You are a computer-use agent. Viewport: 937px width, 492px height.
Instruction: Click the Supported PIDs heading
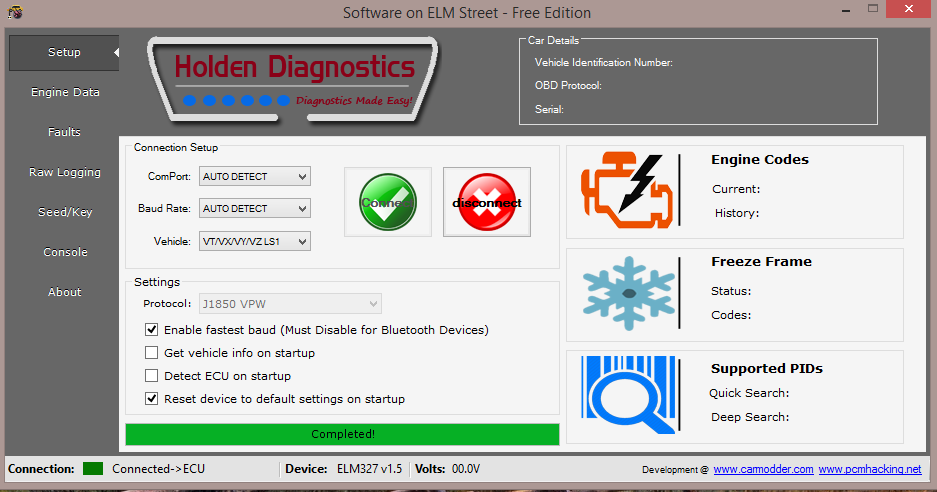767,368
